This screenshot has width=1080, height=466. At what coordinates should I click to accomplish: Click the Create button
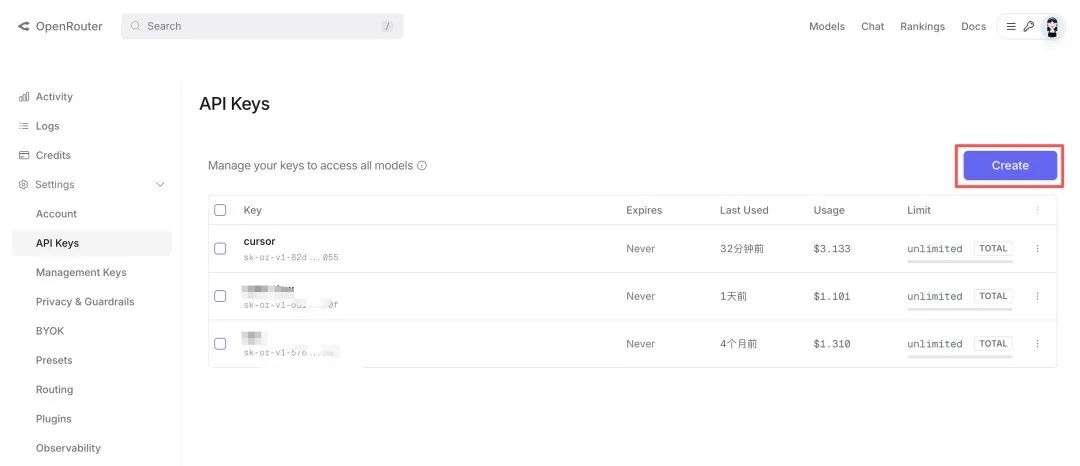coord(1010,165)
